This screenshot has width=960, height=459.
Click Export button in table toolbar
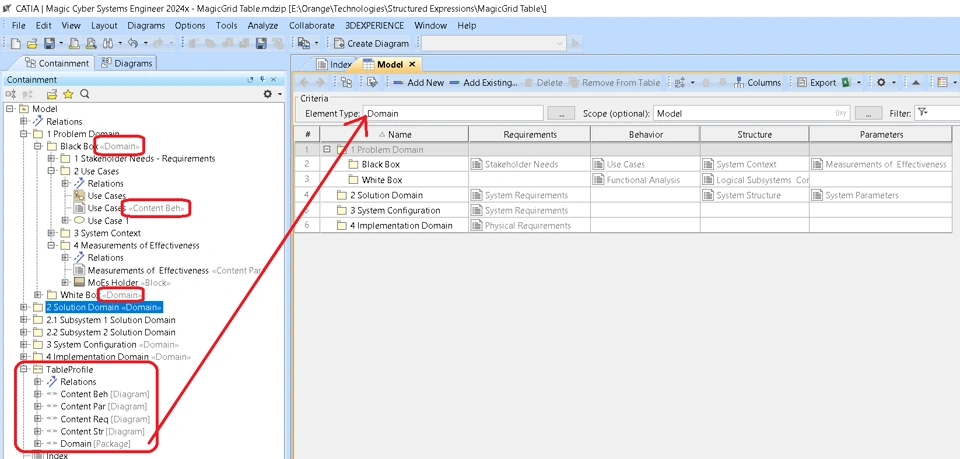pyautogui.click(x=817, y=83)
